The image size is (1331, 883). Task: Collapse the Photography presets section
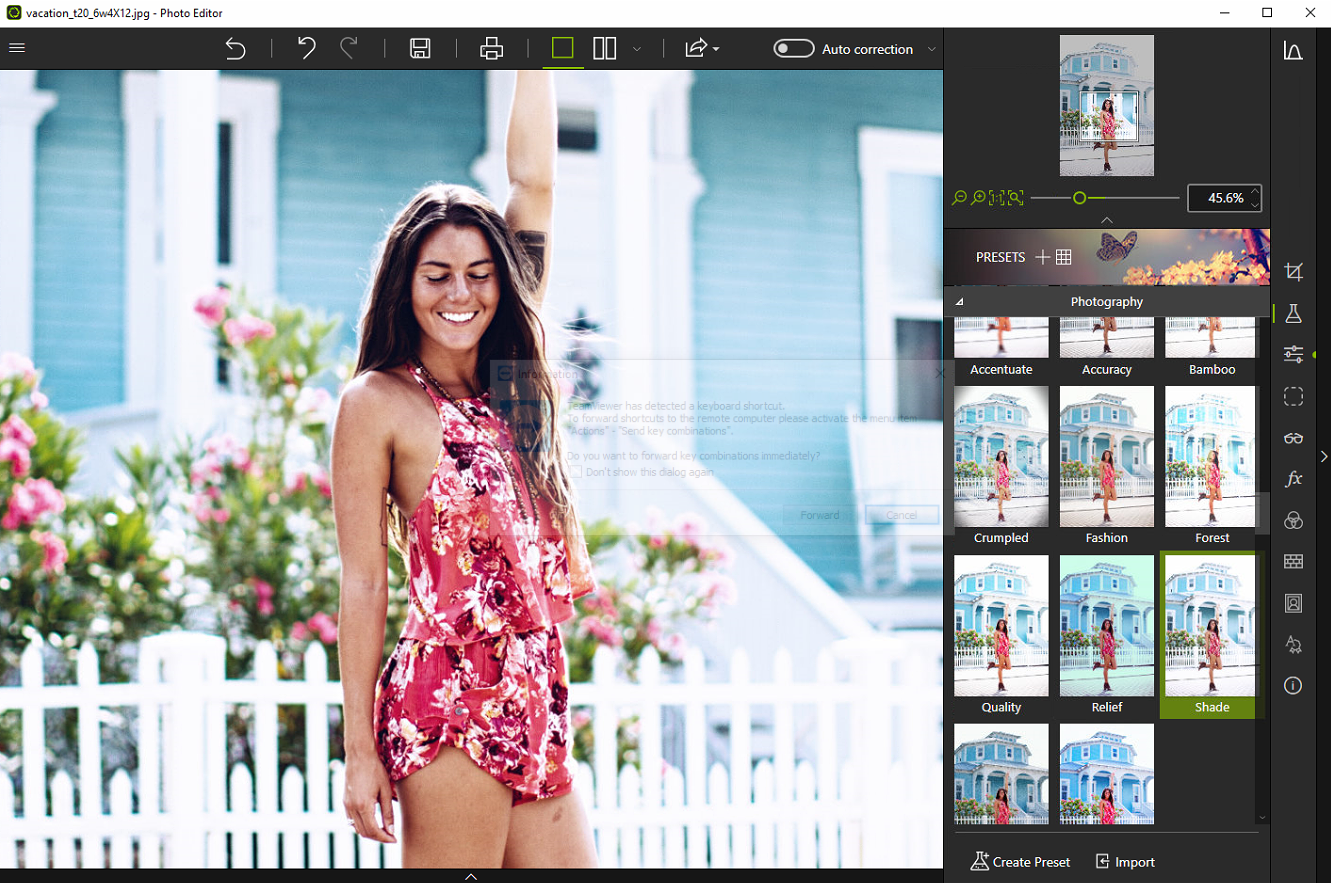[959, 301]
